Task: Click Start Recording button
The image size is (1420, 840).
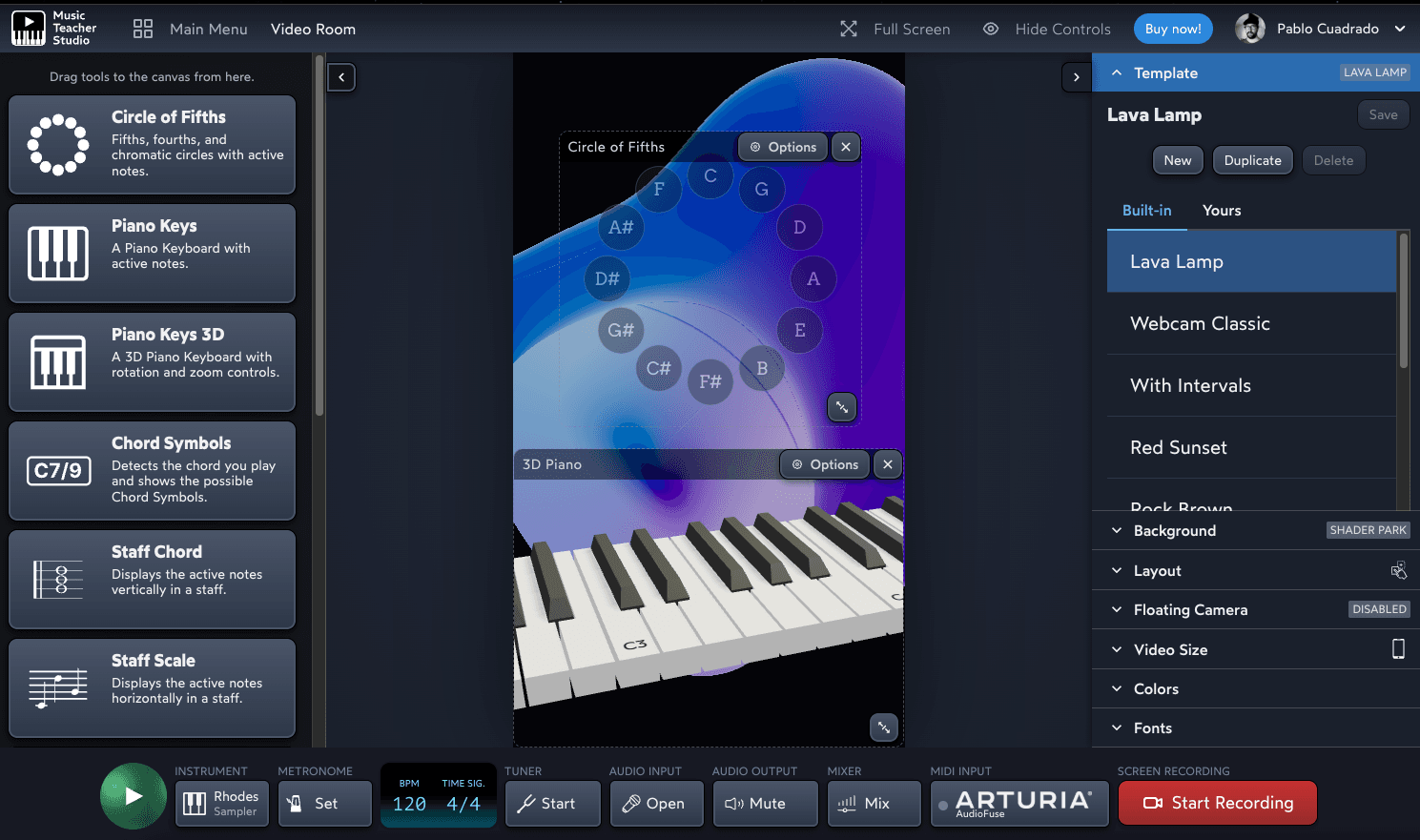Action: (x=1217, y=804)
